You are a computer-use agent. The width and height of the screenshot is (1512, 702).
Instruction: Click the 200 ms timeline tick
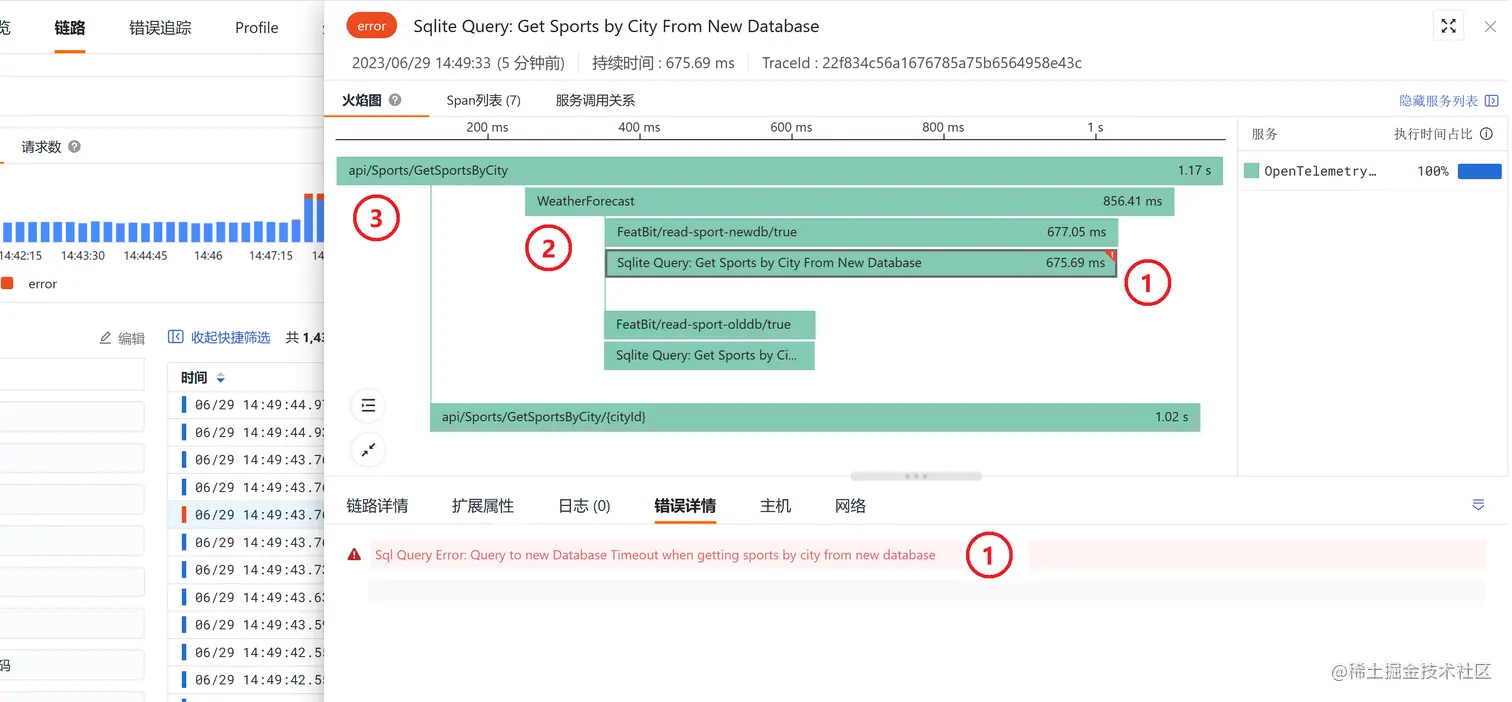(487, 127)
